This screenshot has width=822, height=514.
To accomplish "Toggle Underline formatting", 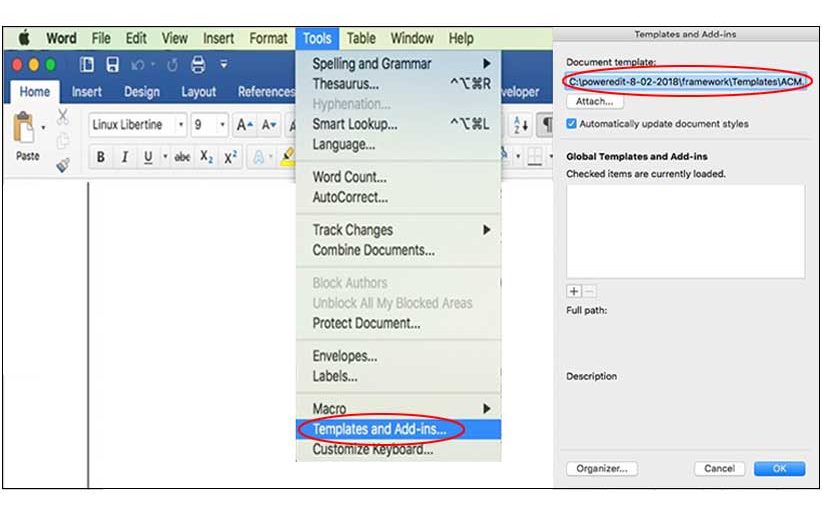I will [x=148, y=157].
